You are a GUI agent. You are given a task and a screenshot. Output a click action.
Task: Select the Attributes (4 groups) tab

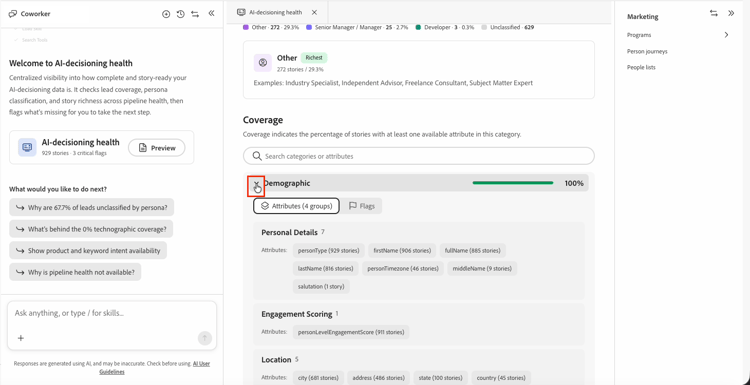point(296,206)
